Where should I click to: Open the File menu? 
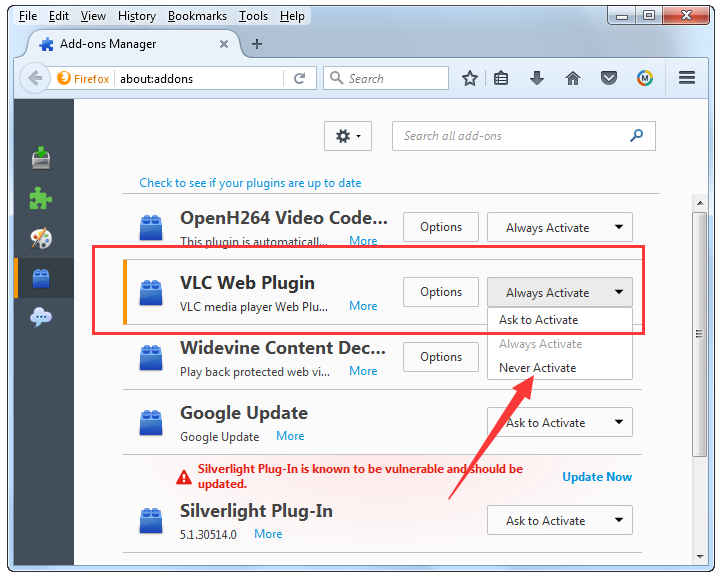tap(28, 16)
